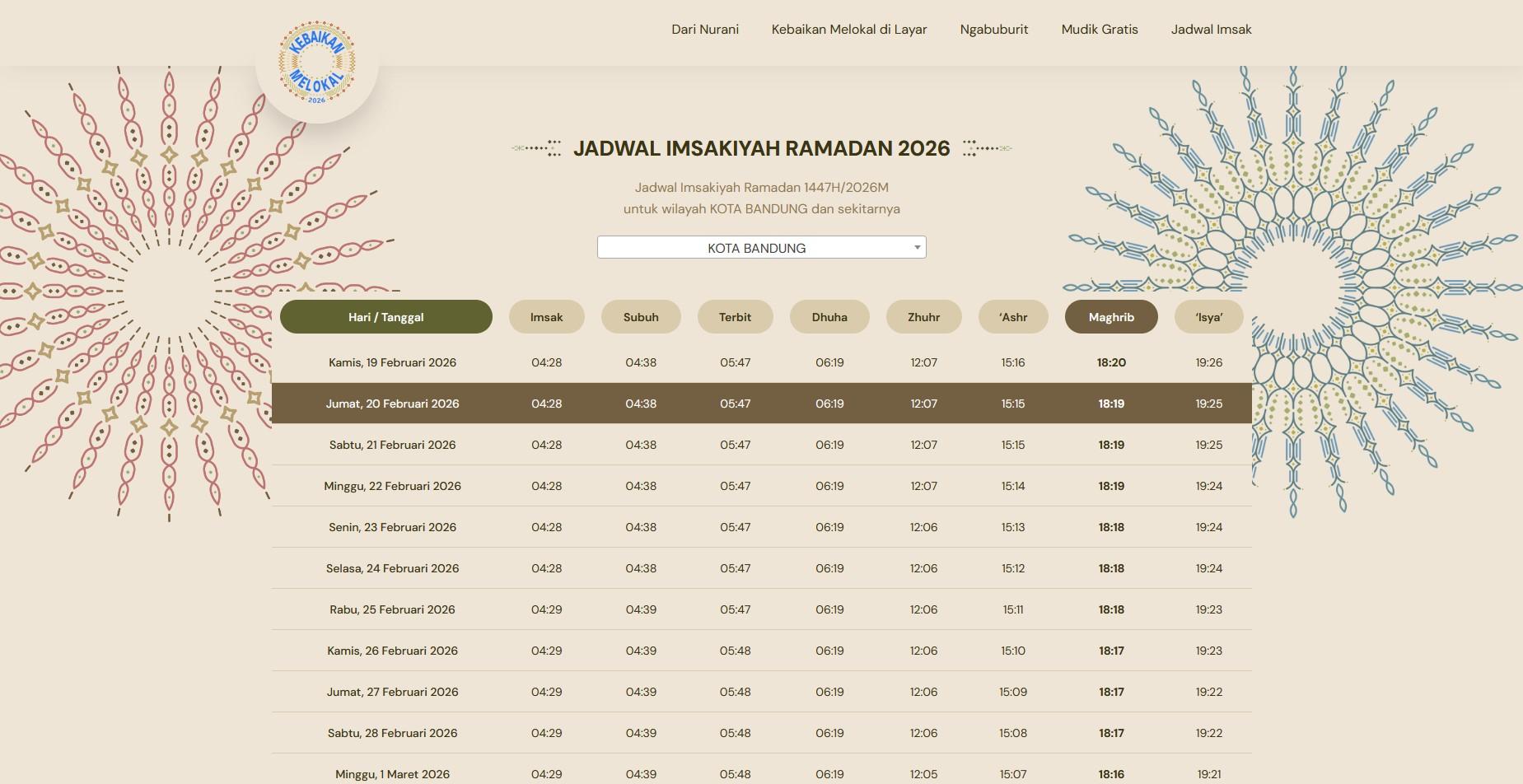Click Maghrib time 18:17 for 26 Februari
Image resolution: width=1523 pixels, height=784 pixels.
pos(1111,651)
